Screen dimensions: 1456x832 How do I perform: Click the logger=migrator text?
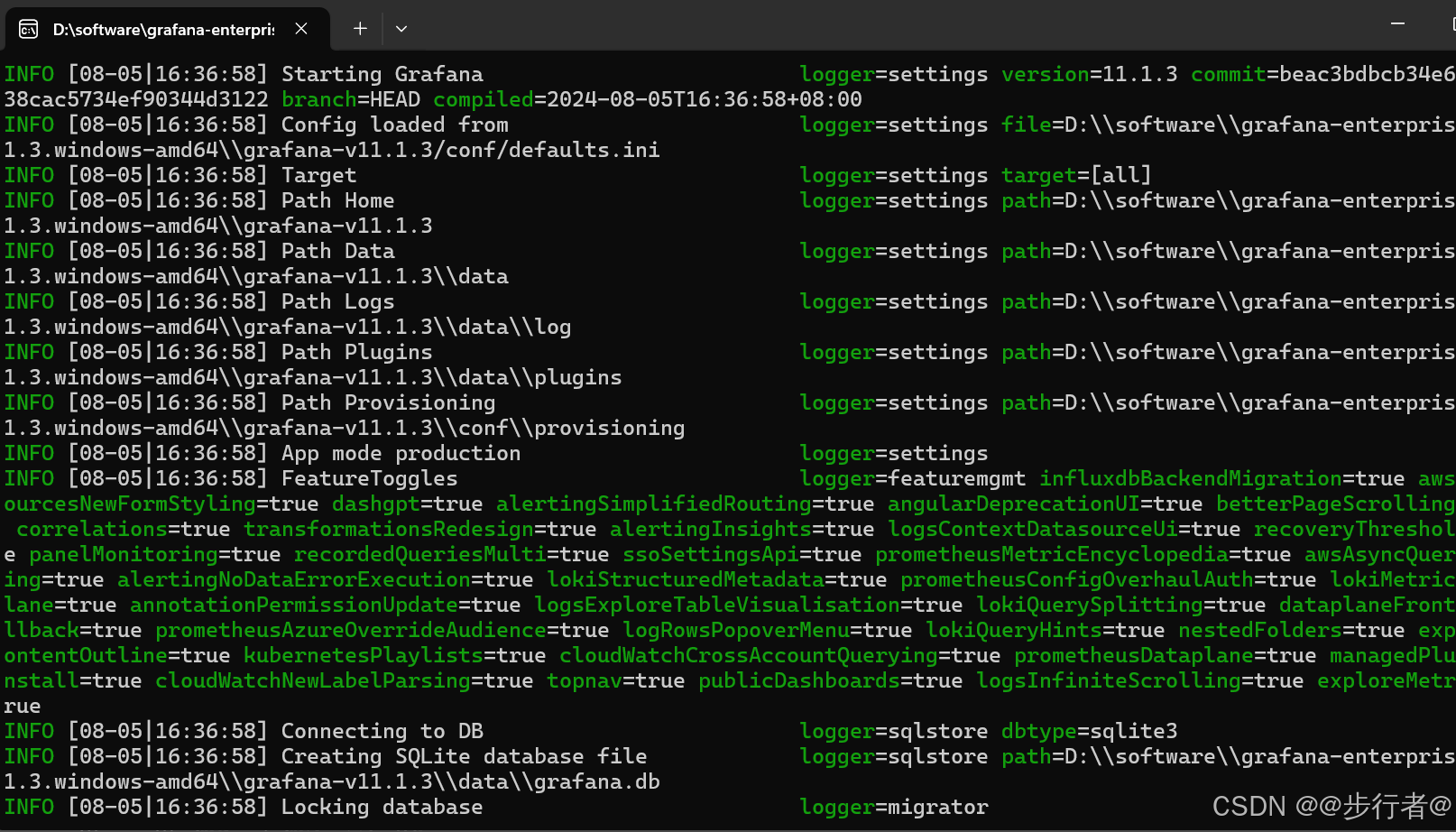pos(894,807)
